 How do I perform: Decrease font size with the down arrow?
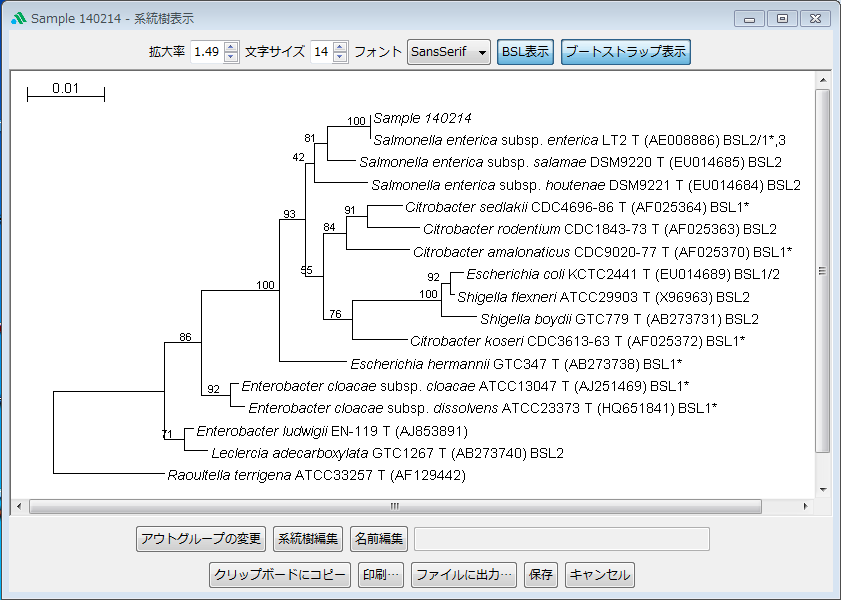[x=340, y=57]
